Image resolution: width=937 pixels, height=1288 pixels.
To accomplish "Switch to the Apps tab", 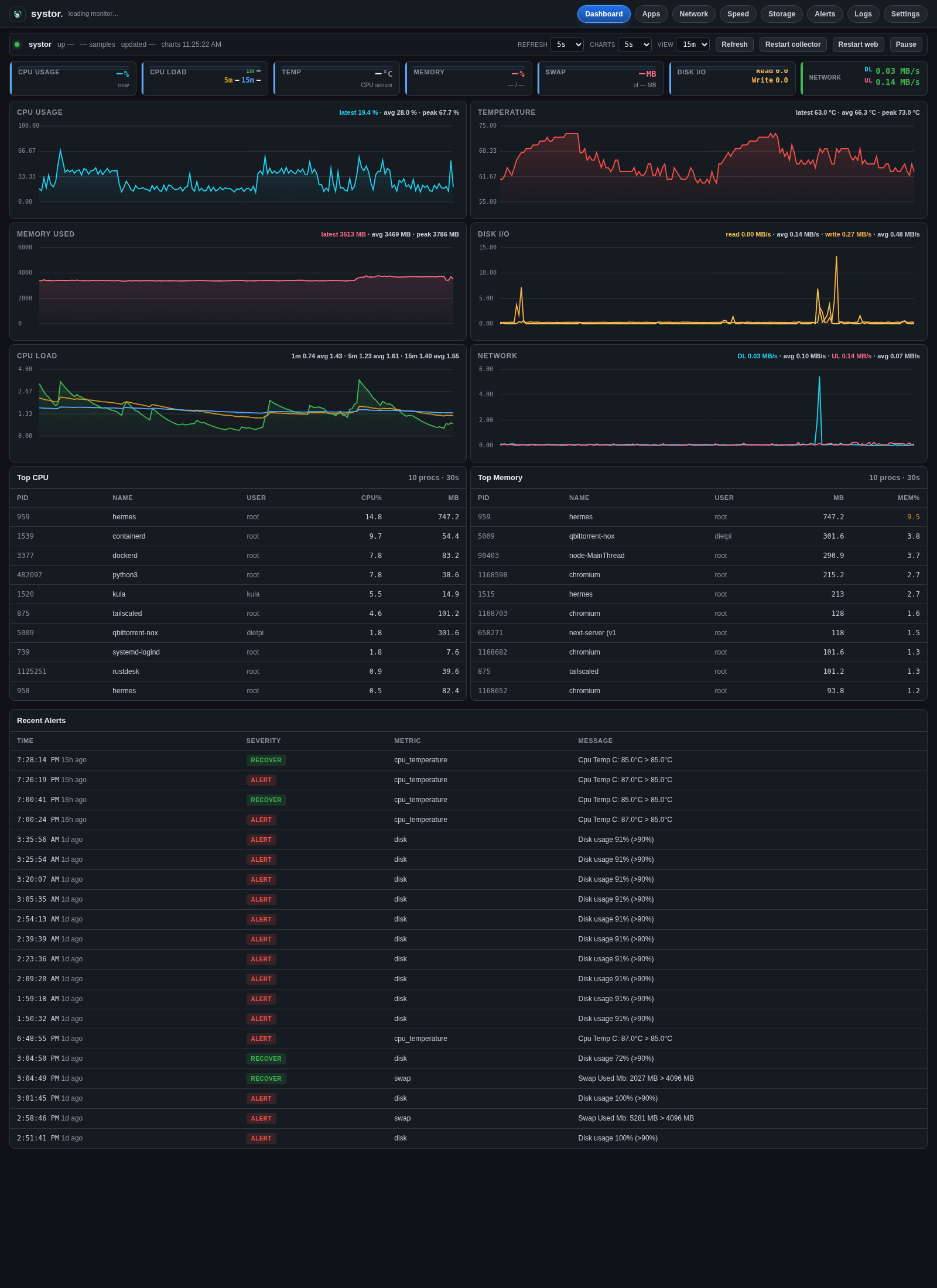I will click(x=651, y=14).
